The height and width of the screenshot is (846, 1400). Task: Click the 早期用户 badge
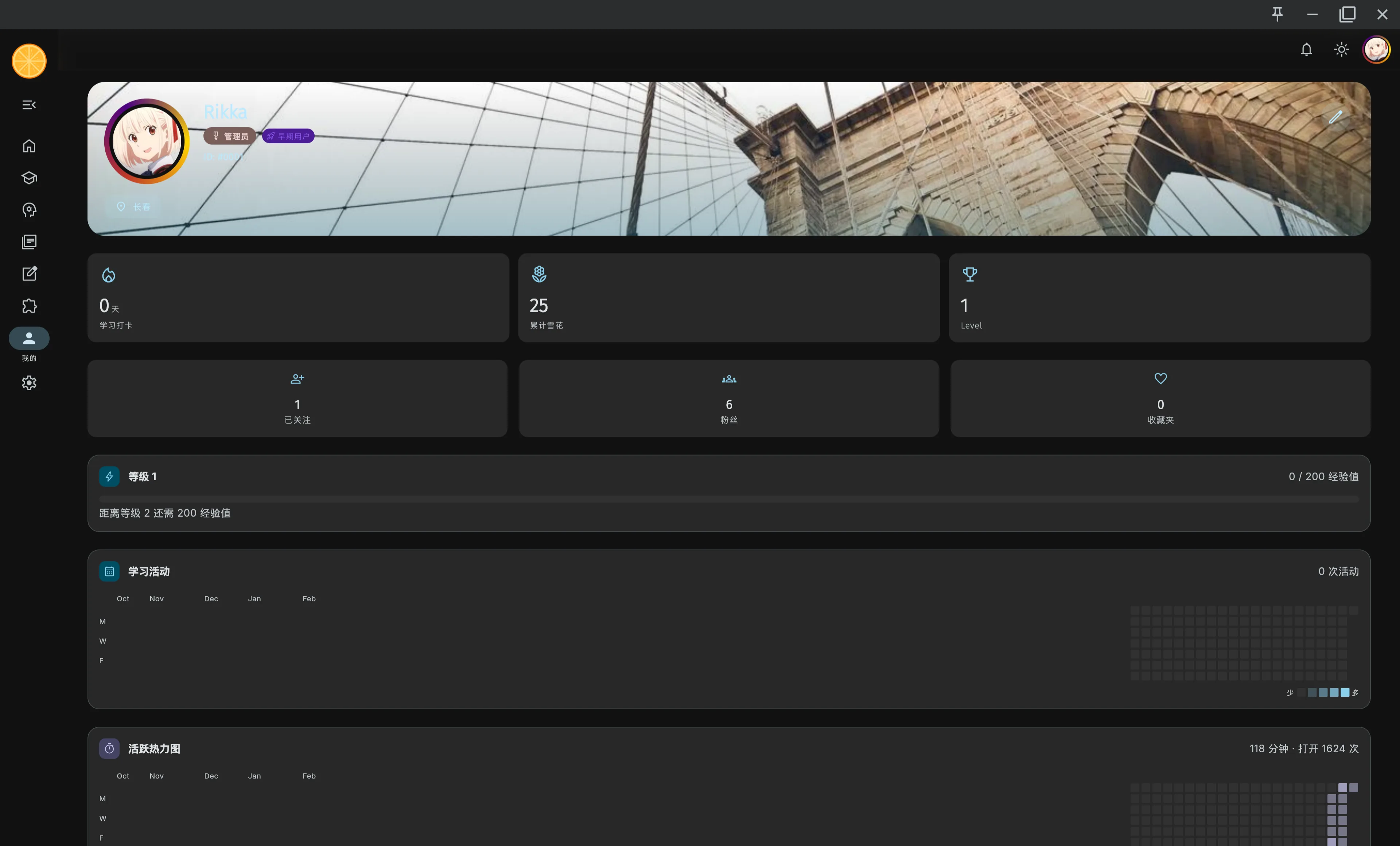coord(288,136)
